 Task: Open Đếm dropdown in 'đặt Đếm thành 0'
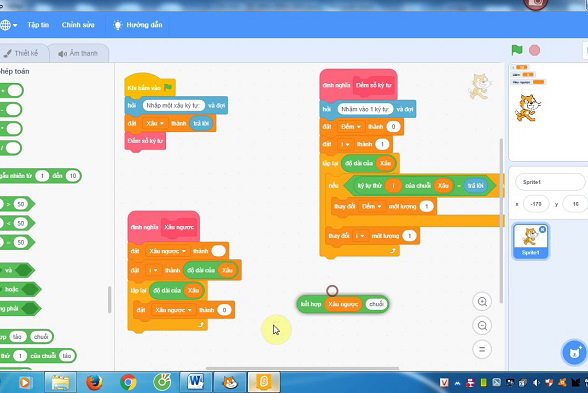[x=351, y=127]
